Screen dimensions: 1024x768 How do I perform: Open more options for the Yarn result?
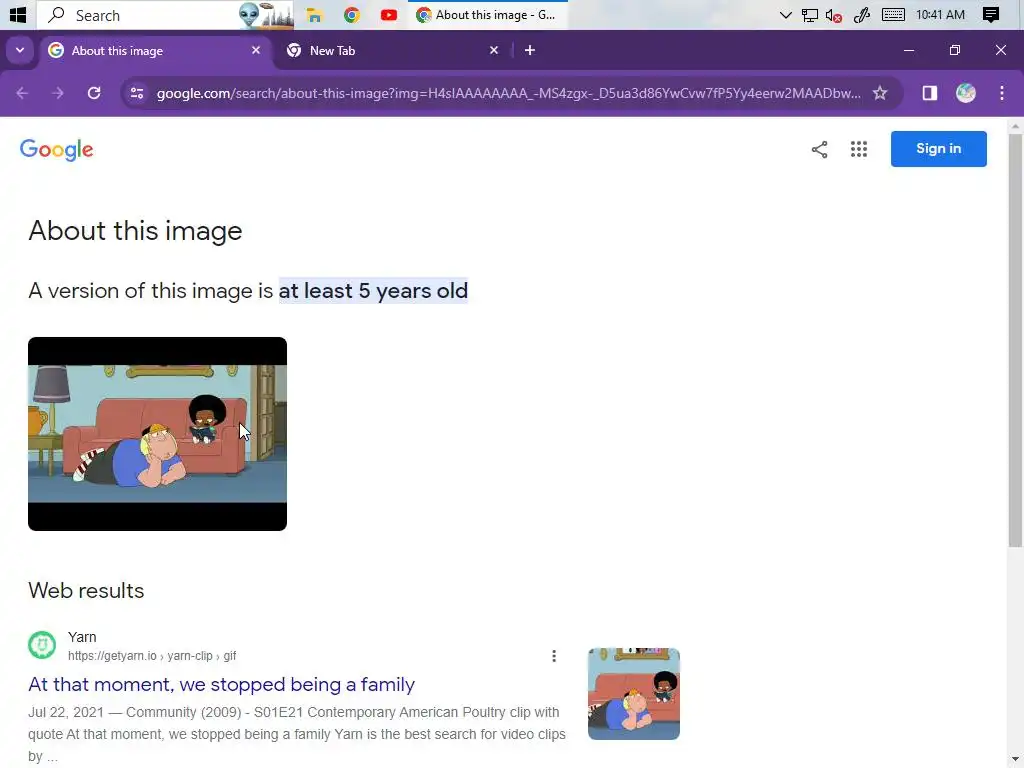tap(554, 656)
